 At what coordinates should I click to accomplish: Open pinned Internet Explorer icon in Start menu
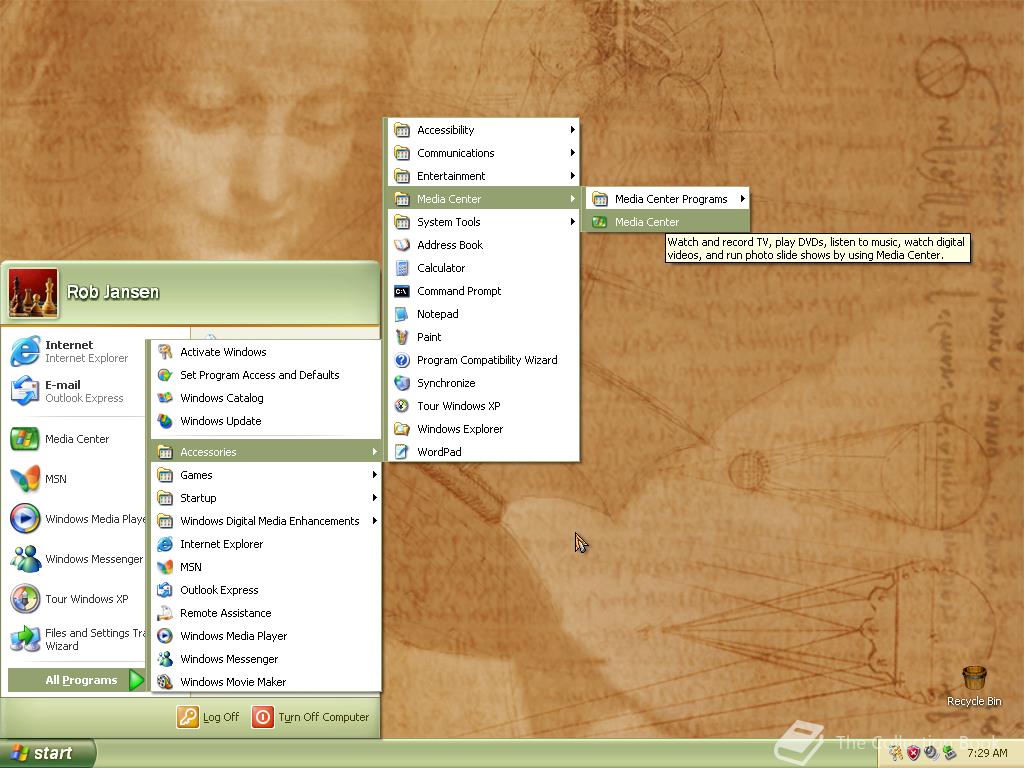(25, 351)
